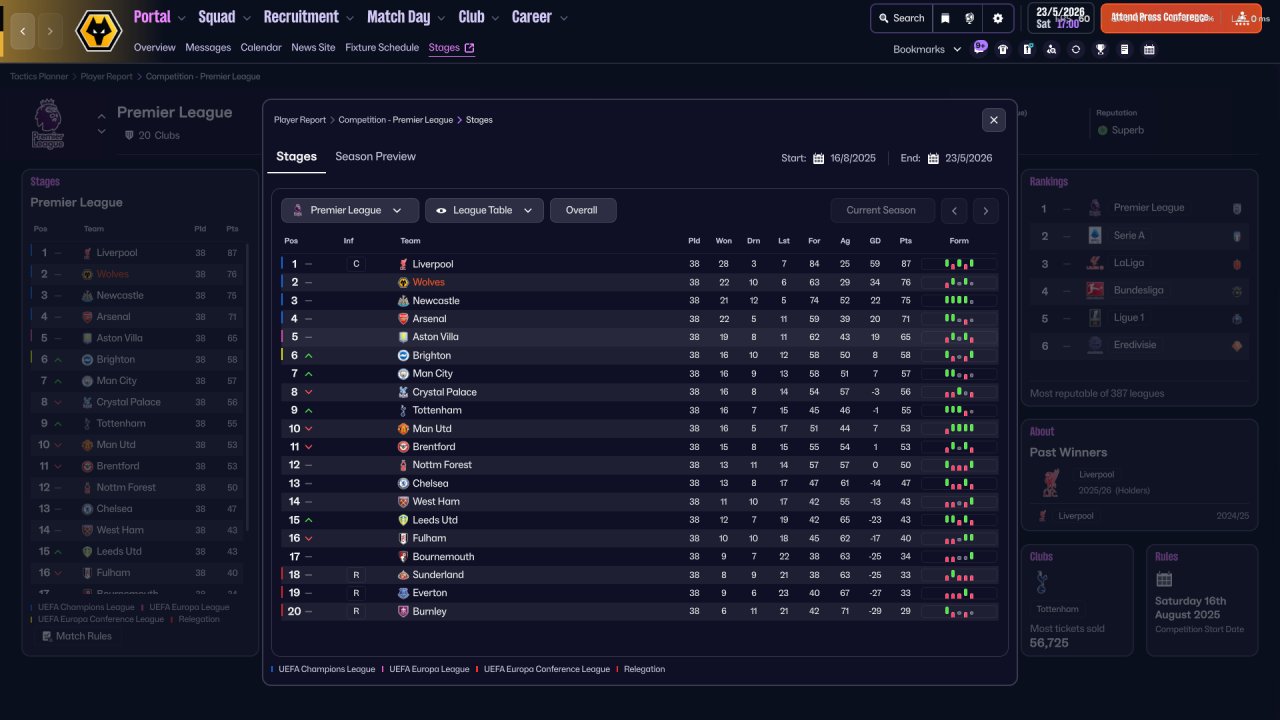The image size is (1280, 720).
Task: Click the pop-out icon next to Stages tab
Action: click(x=470, y=47)
